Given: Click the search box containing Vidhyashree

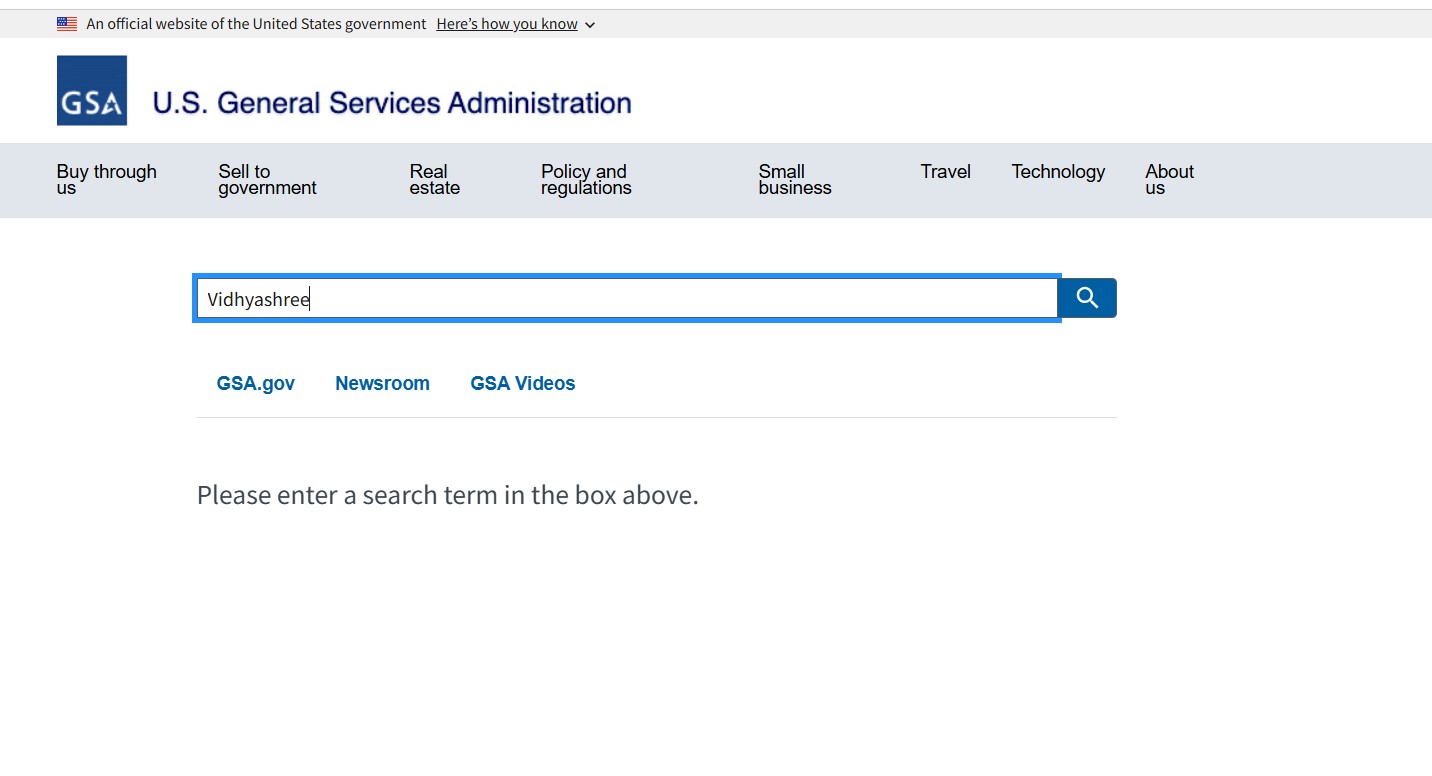Looking at the screenshot, I should tap(627, 299).
